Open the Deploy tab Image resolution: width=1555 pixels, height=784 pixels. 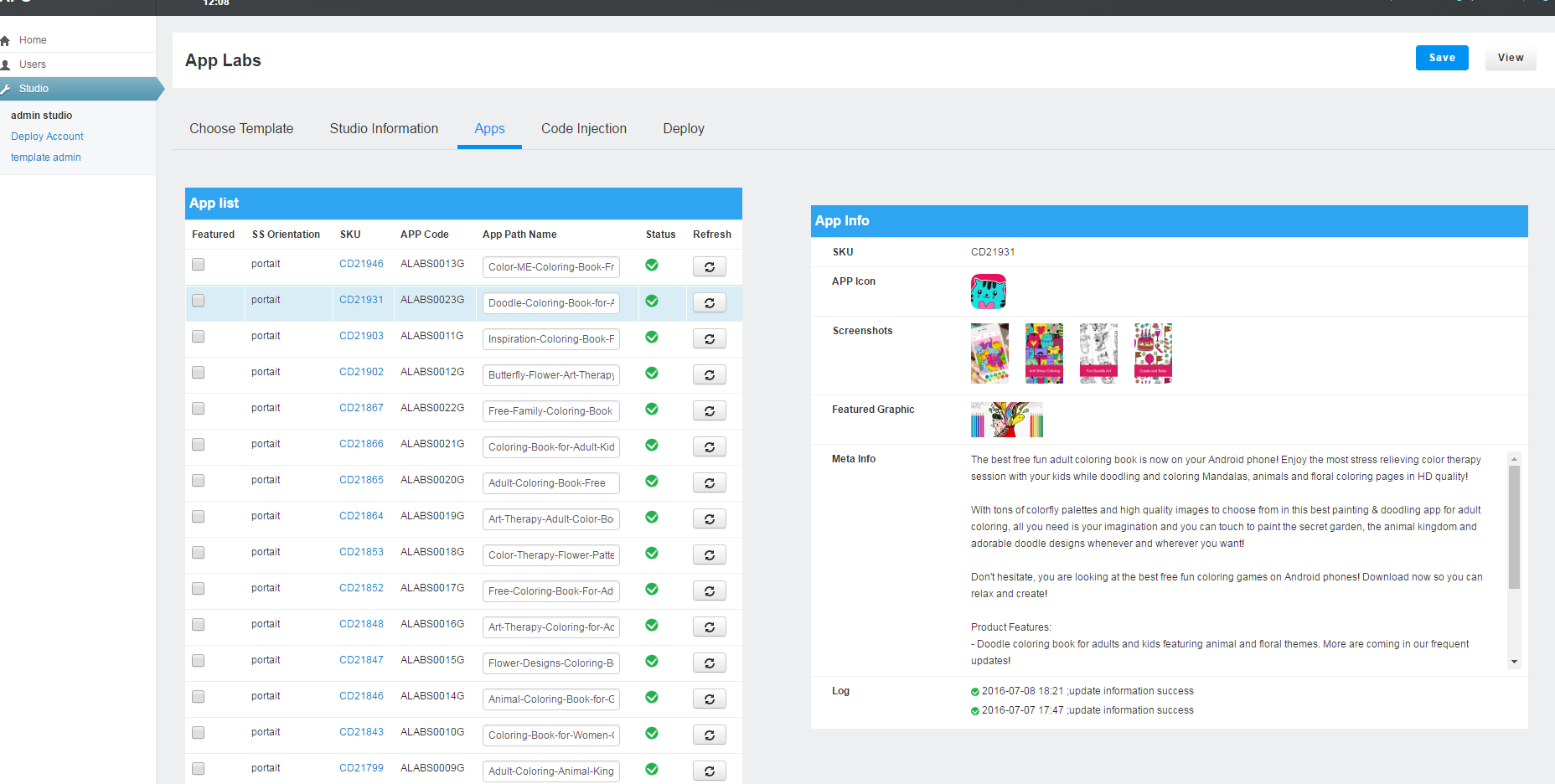pyautogui.click(x=684, y=129)
